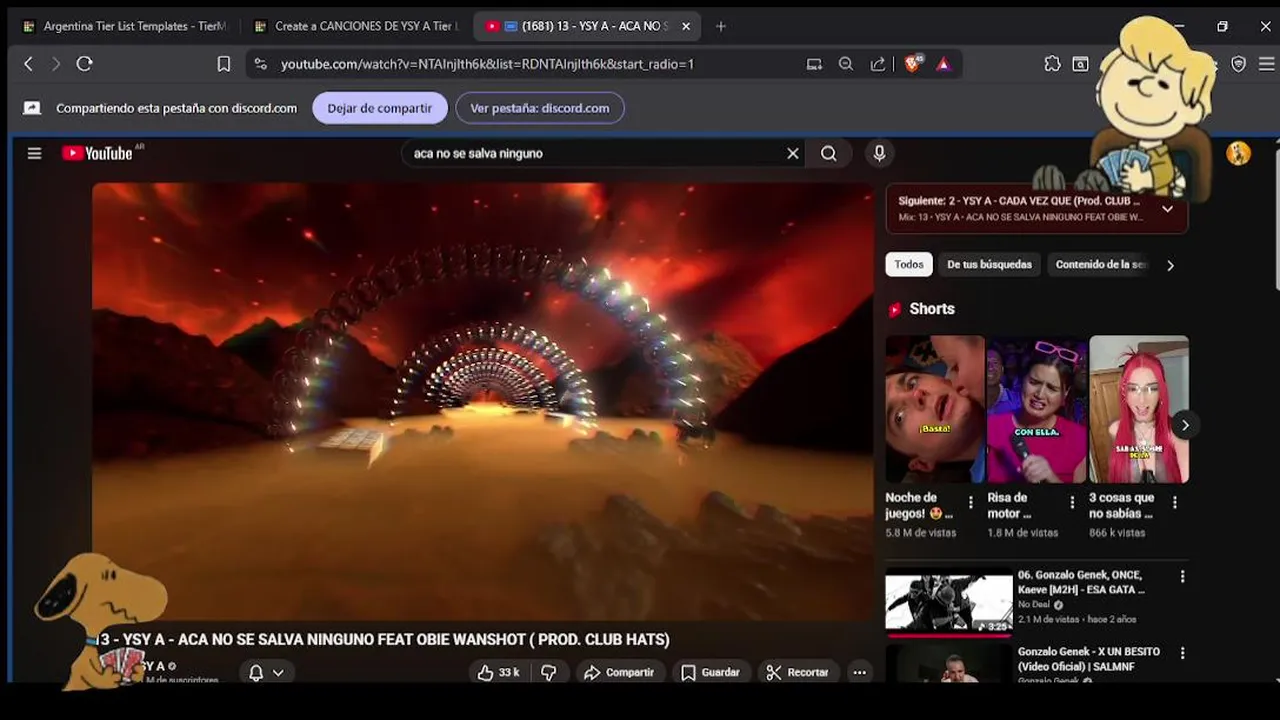The height and width of the screenshot is (720, 1280).
Task: Open options for Risa de motor short
Action: [1072, 503]
